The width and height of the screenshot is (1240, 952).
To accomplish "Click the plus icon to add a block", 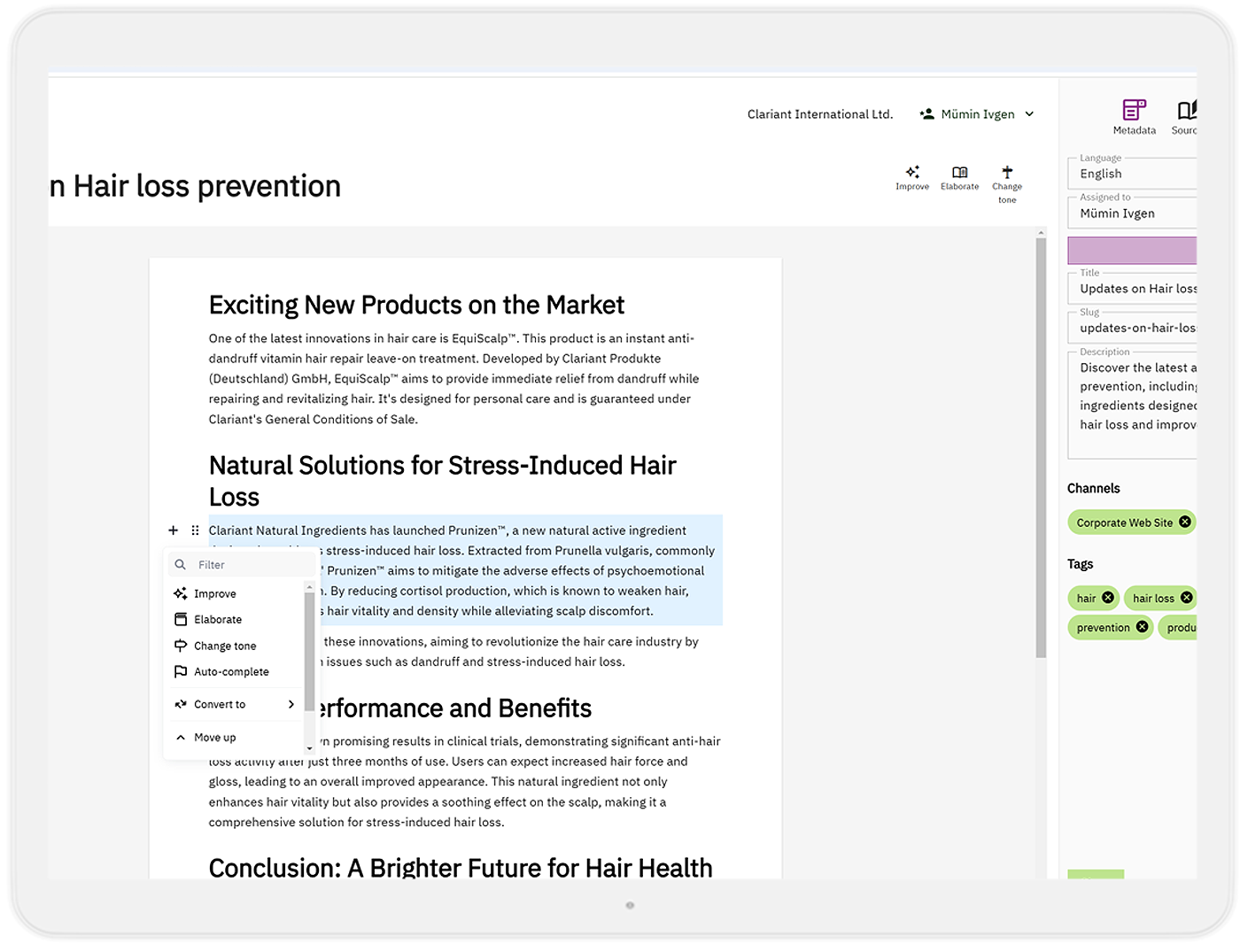I will point(173,530).
